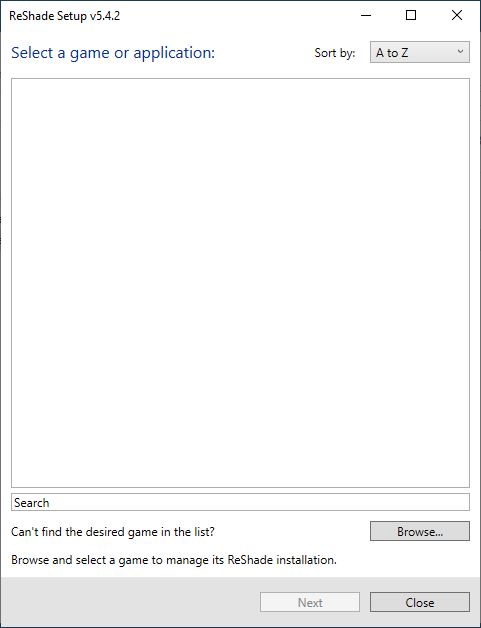Click the ReShade Setup v5.4.2 title text
The image size is (481, 628).
(x=64, y=16)
